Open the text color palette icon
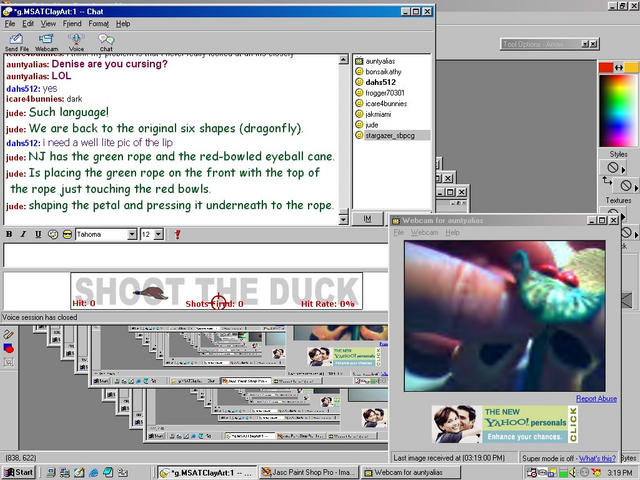640x480 pixels. click(x=53, y=234)
